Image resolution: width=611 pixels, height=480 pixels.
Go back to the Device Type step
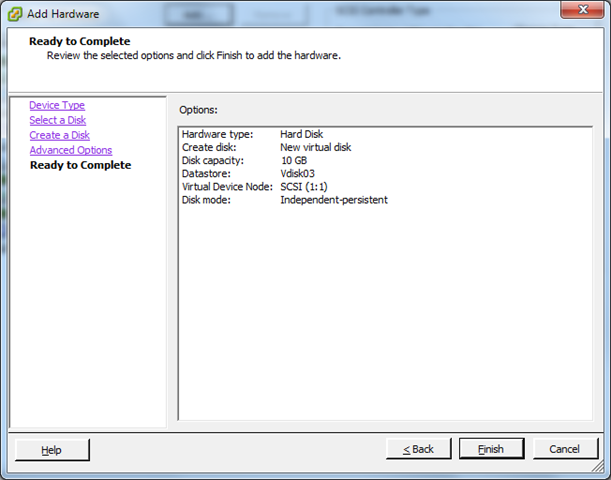coord(57,105)
